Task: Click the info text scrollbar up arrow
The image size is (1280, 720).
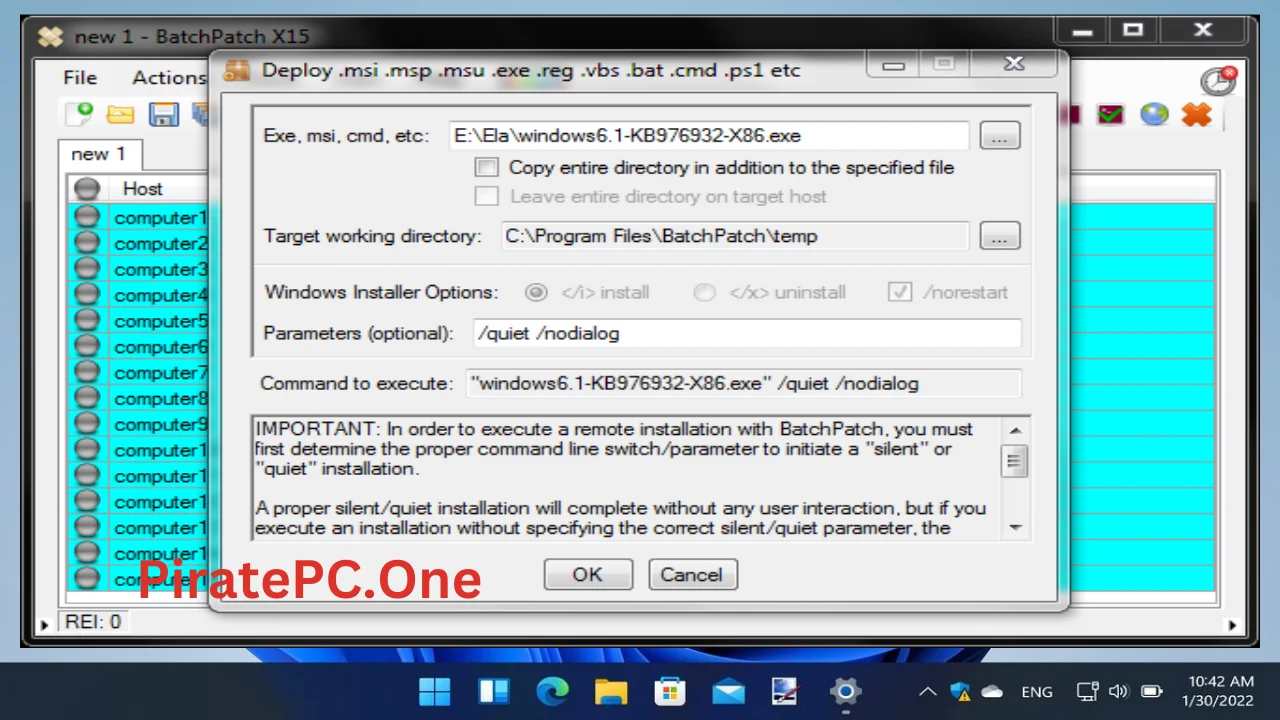Action: point(1015,431)
